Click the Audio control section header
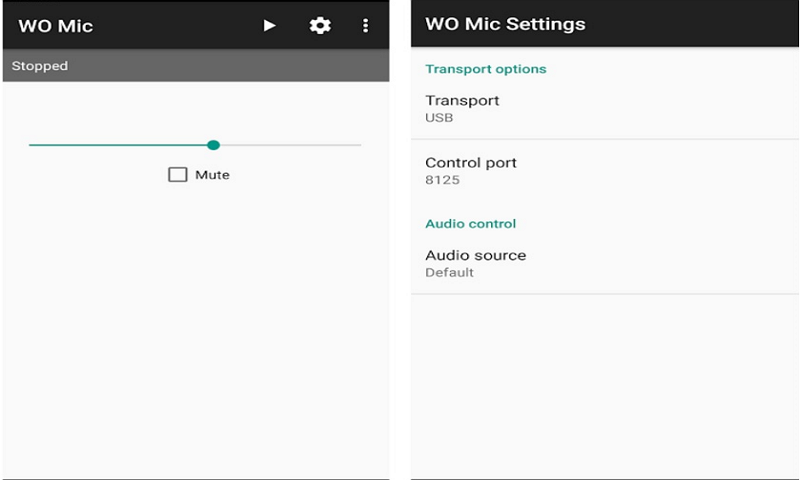The image size is (800, 480). [x=470, y=224]
